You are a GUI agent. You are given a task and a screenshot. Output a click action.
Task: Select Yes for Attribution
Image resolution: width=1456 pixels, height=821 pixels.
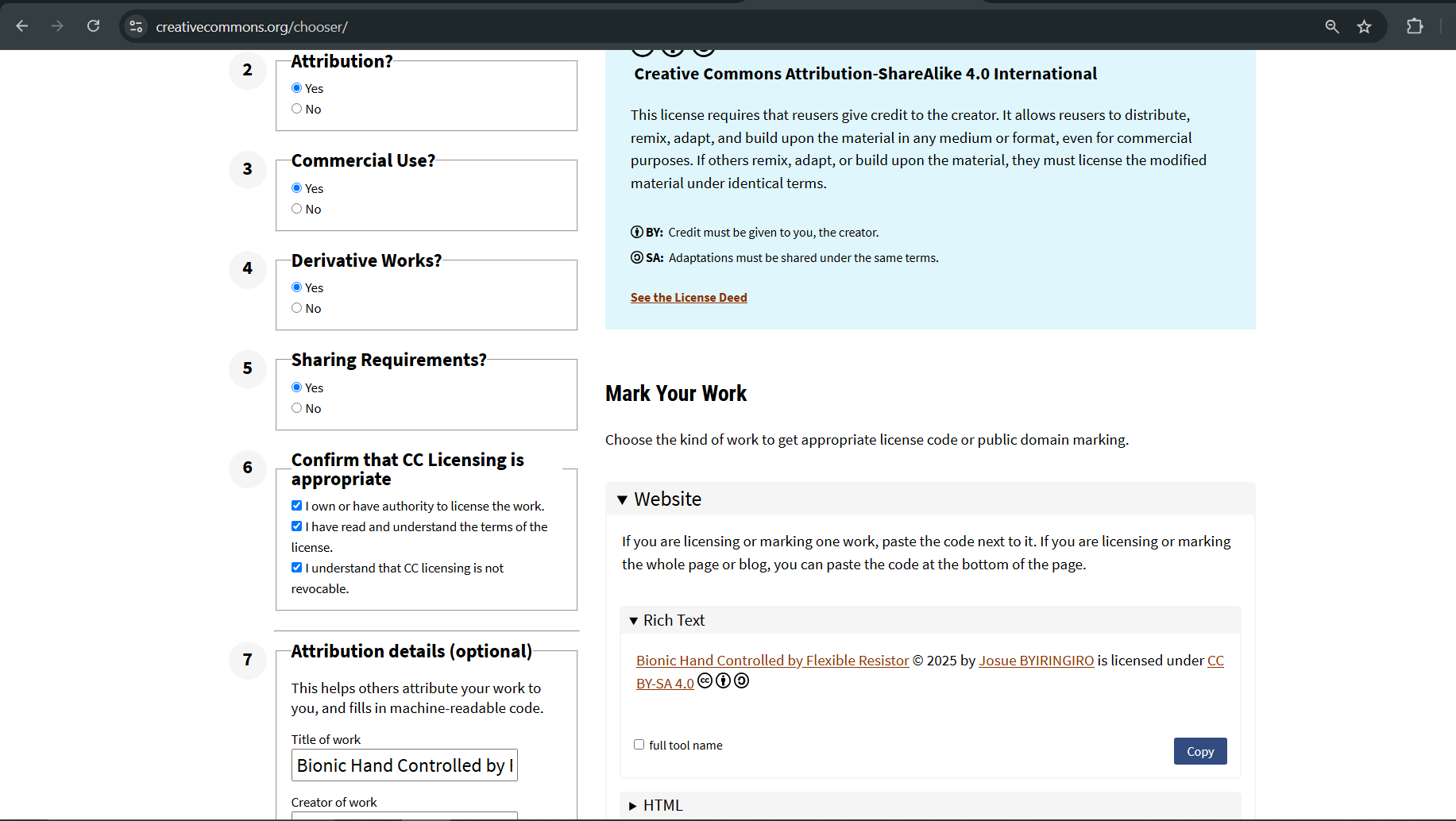pos(296,88)
